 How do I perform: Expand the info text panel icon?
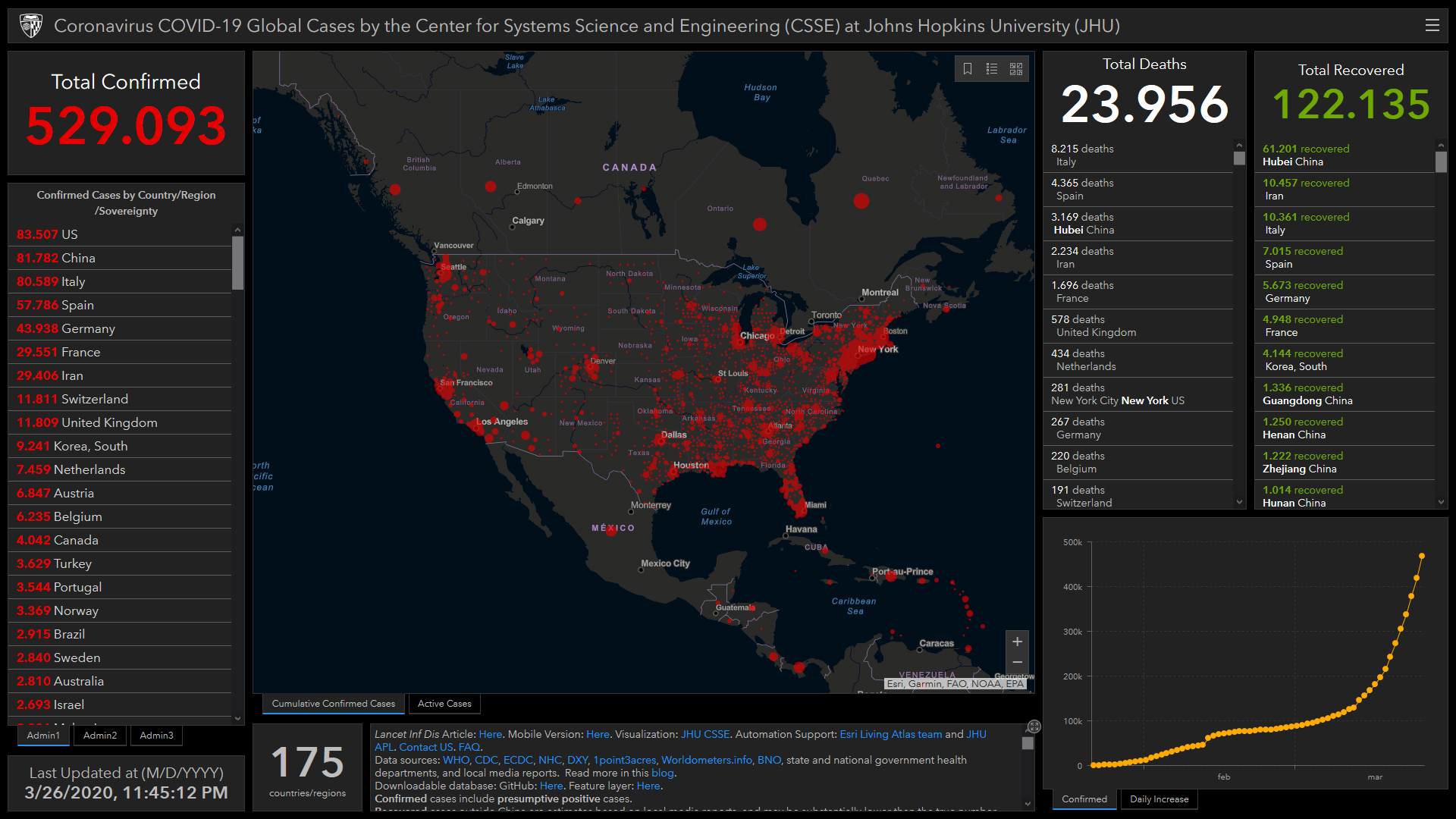point(1034,726)
